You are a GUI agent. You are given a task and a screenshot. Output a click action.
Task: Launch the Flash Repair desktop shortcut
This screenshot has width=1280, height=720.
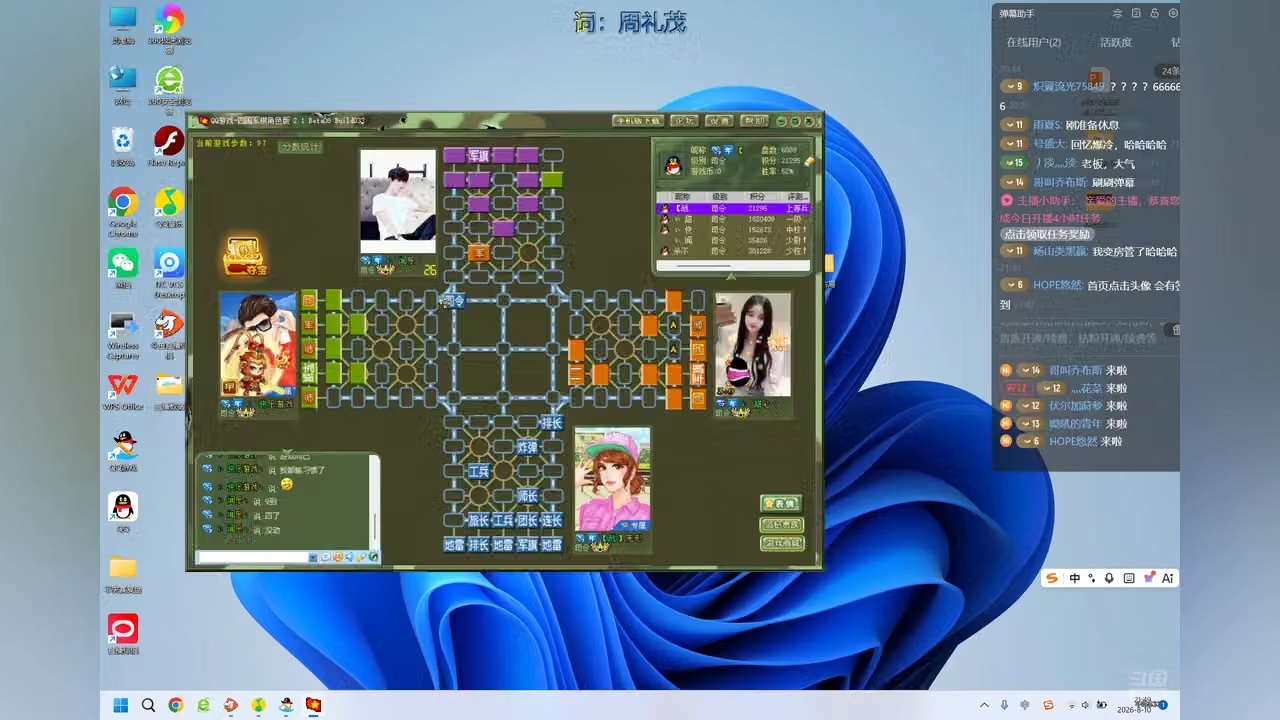coord(169,146)
